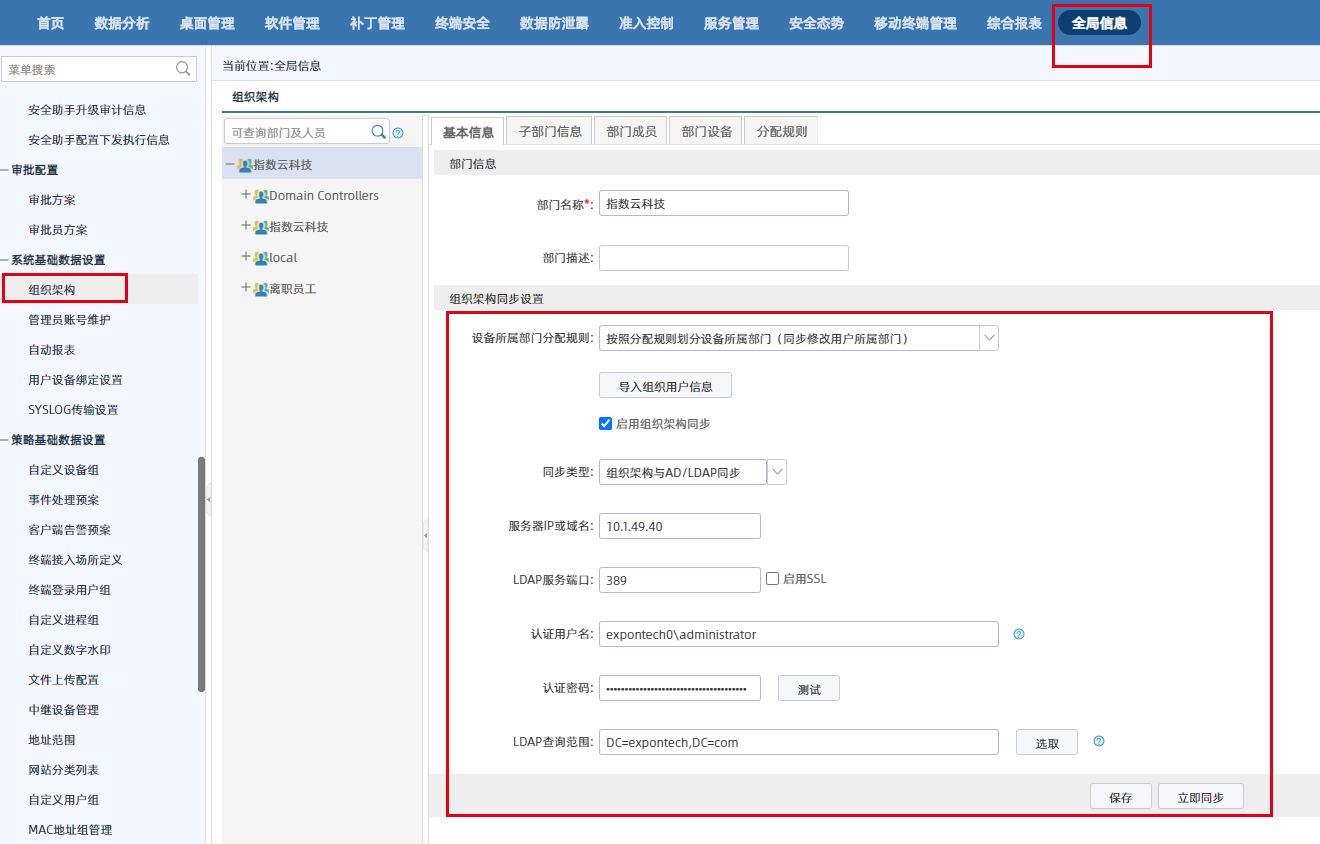
Task: Open 管理员账号维护 in sidebar
Action: pyautogui.click(x=70, y=320)
